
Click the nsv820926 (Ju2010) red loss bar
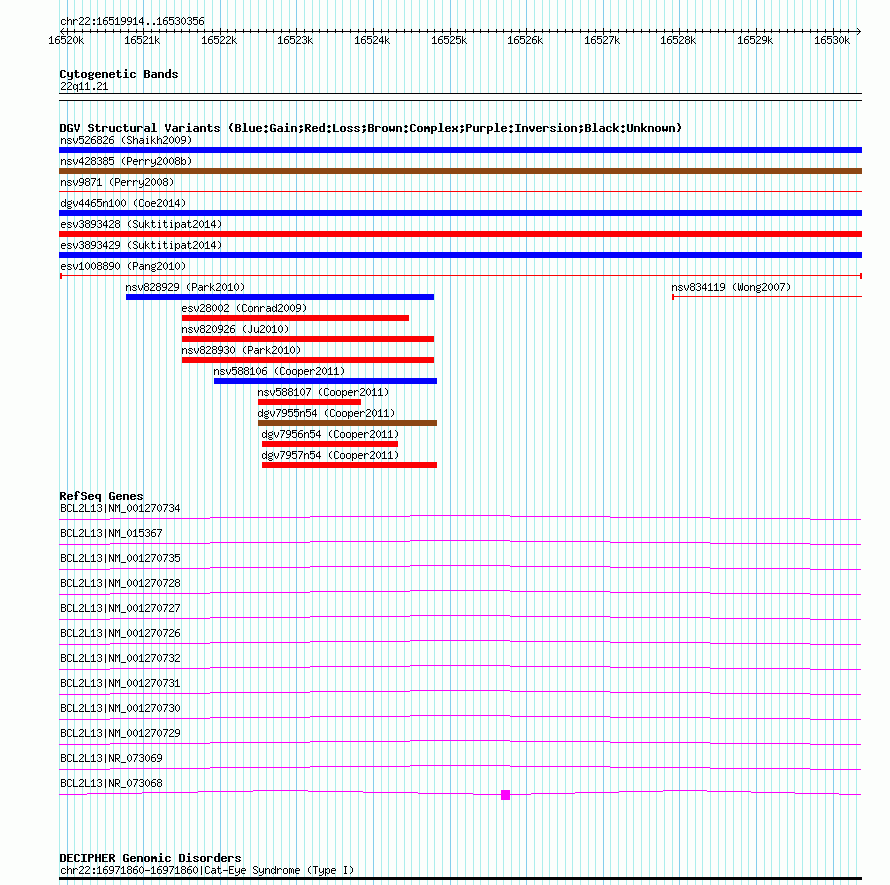pyautogui.click(x=308, y=339)
